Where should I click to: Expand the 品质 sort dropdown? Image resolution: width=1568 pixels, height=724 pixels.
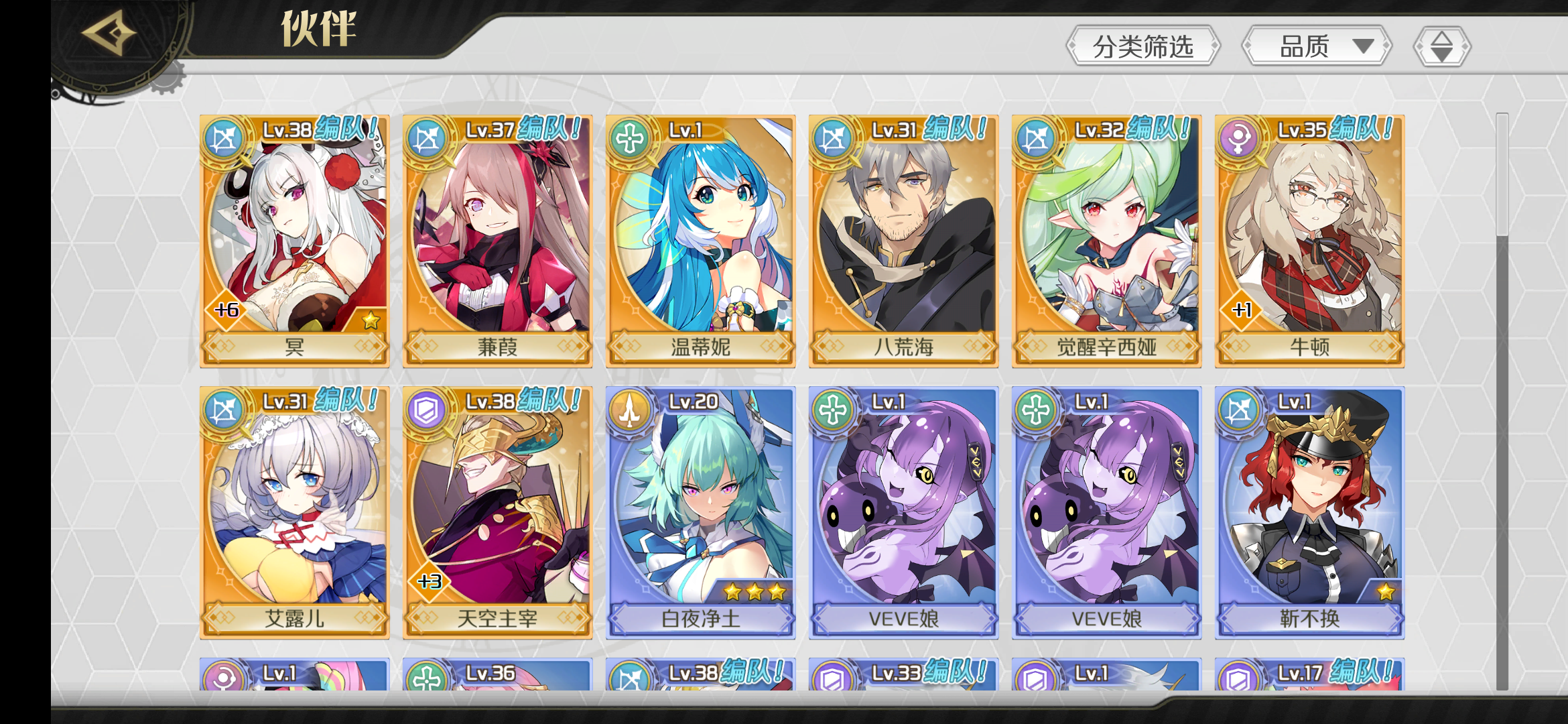click(1317, 46)
